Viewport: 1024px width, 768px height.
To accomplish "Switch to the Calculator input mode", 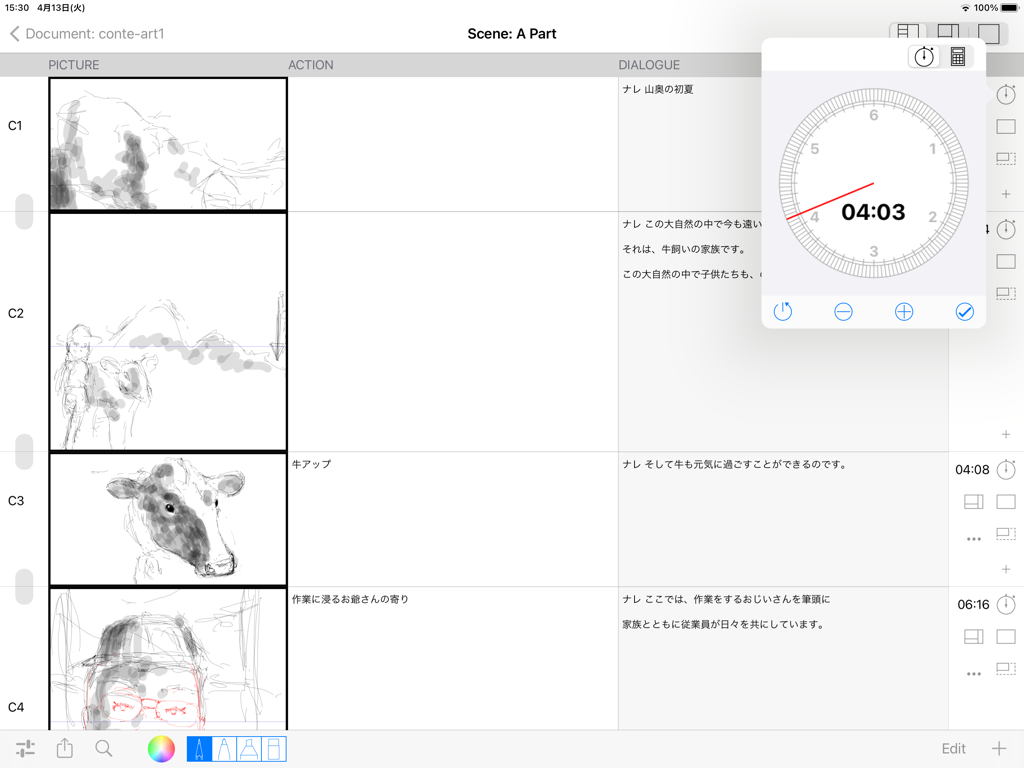I will click(957, 56).
